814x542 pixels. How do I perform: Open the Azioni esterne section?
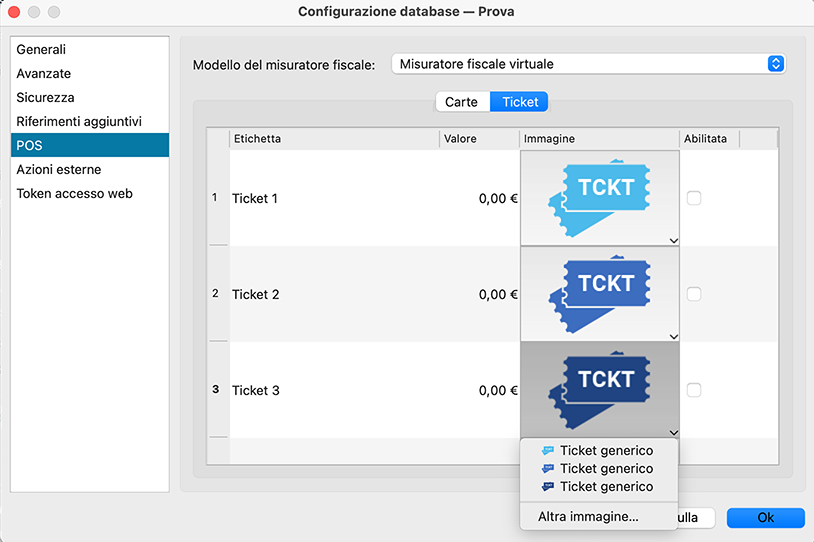[x=59, y=170]
